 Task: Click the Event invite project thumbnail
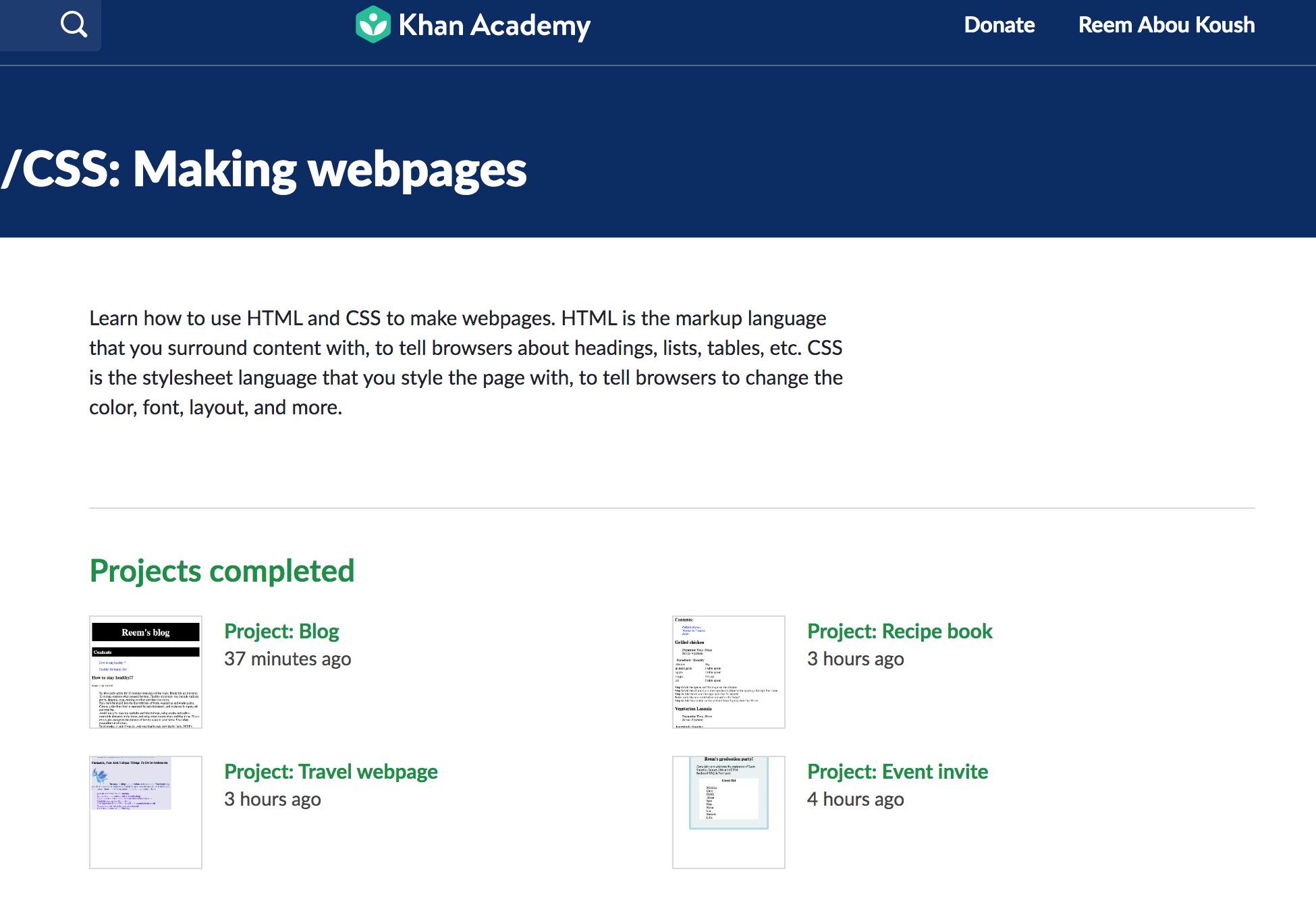729,812
